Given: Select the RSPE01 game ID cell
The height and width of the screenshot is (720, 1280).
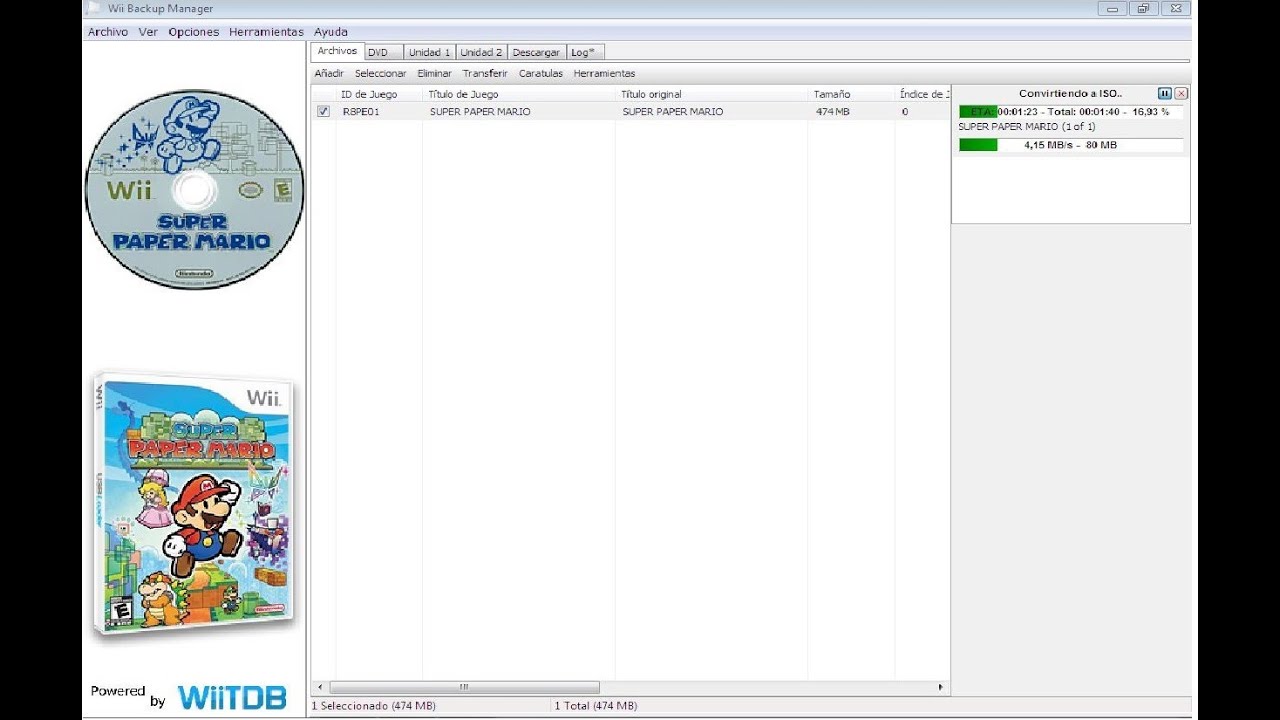Looking at the screenshot, I should 361,112.
